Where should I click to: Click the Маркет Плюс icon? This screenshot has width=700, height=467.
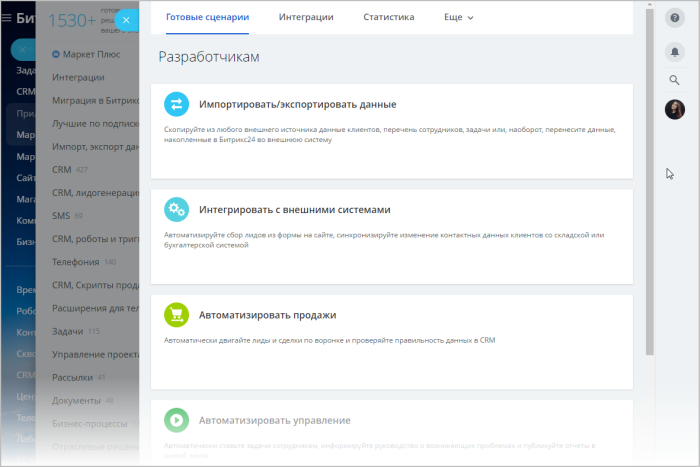tap(56, 54)
